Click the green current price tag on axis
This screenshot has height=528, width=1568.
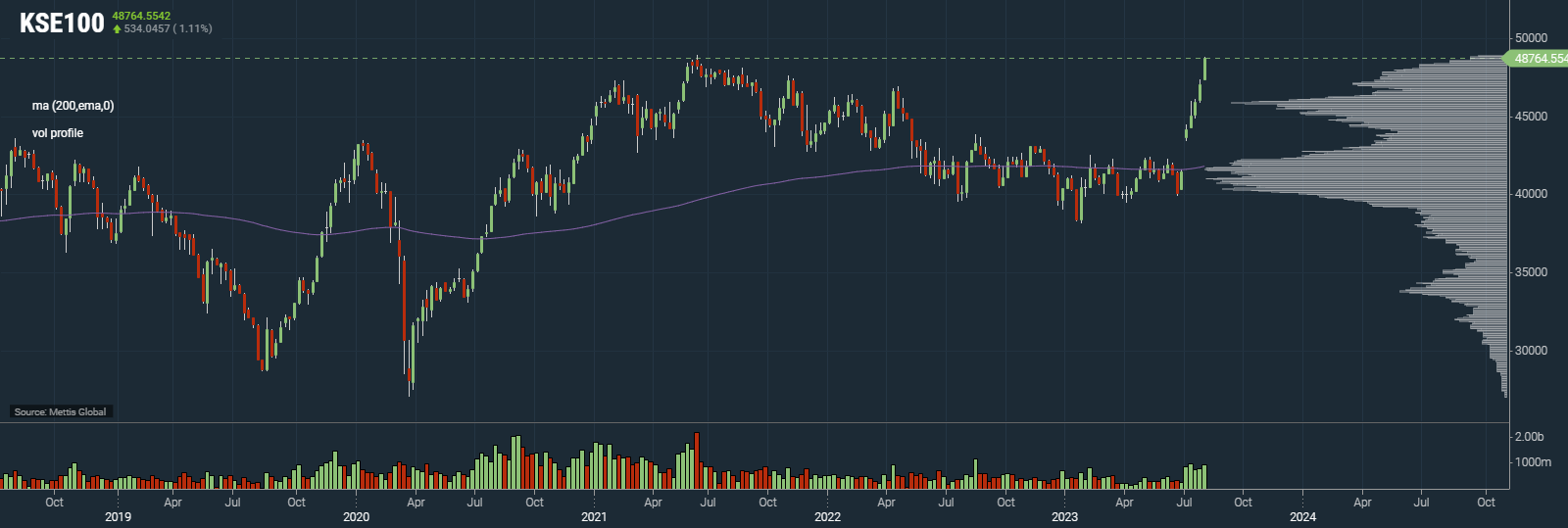click(x=1539, y=59)
